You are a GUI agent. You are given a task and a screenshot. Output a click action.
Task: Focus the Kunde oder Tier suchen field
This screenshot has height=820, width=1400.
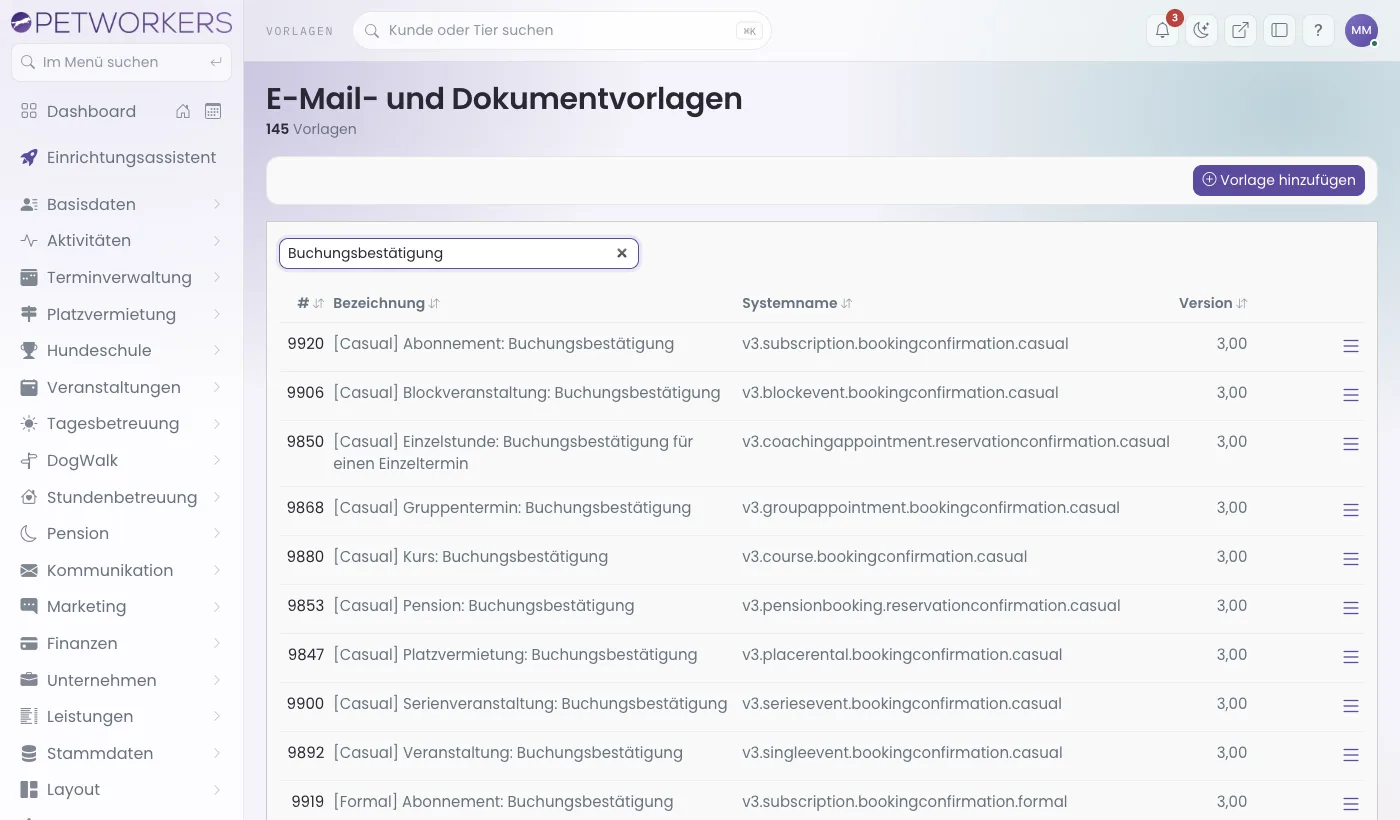click(562, 30)
